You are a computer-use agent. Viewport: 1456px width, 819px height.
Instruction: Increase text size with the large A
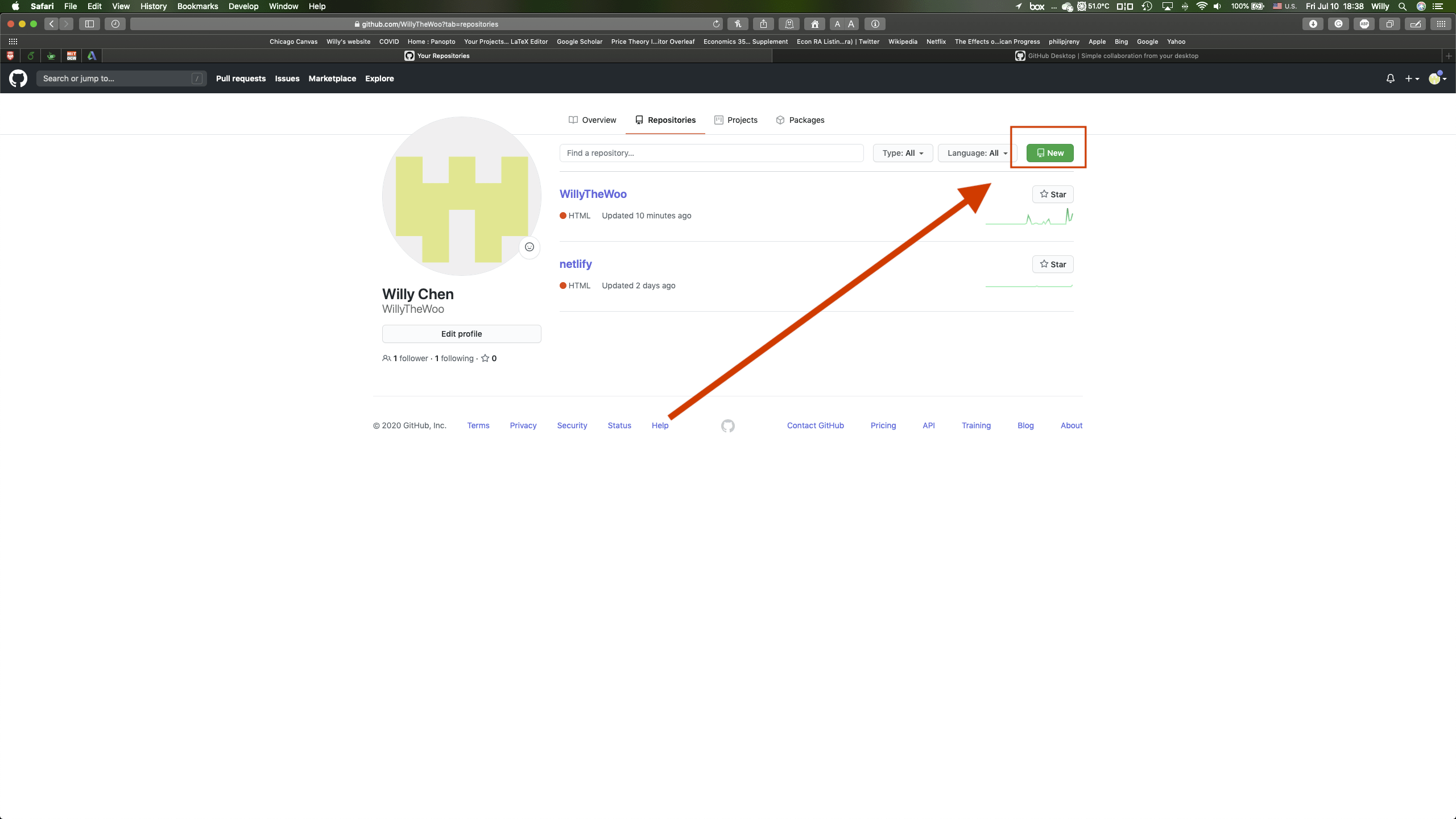point(851,24)
